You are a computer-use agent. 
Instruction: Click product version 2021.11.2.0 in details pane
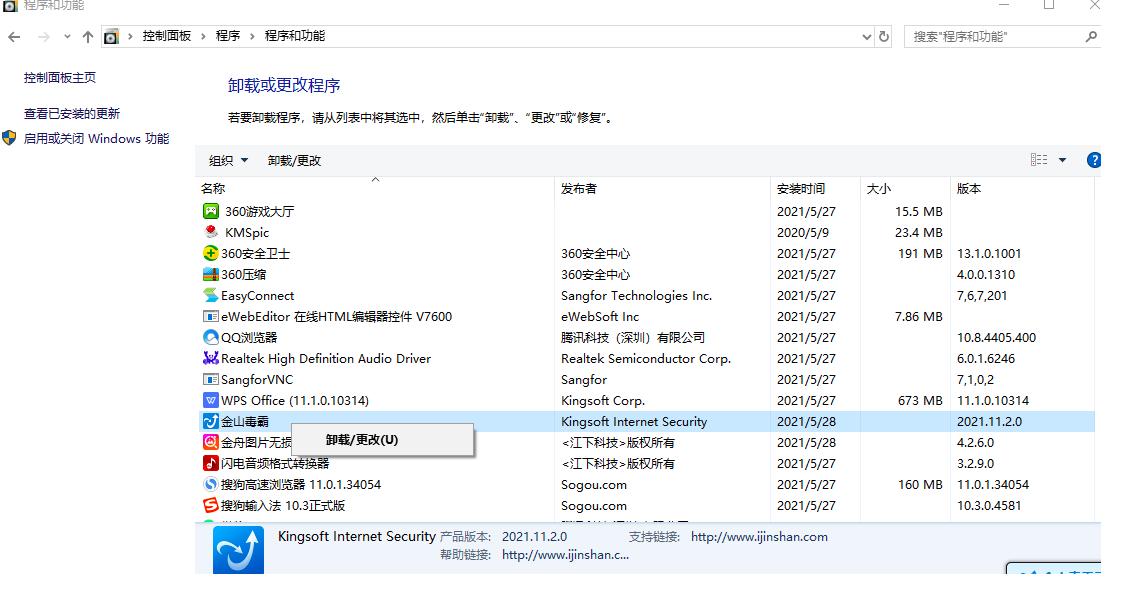click(534, 536)
